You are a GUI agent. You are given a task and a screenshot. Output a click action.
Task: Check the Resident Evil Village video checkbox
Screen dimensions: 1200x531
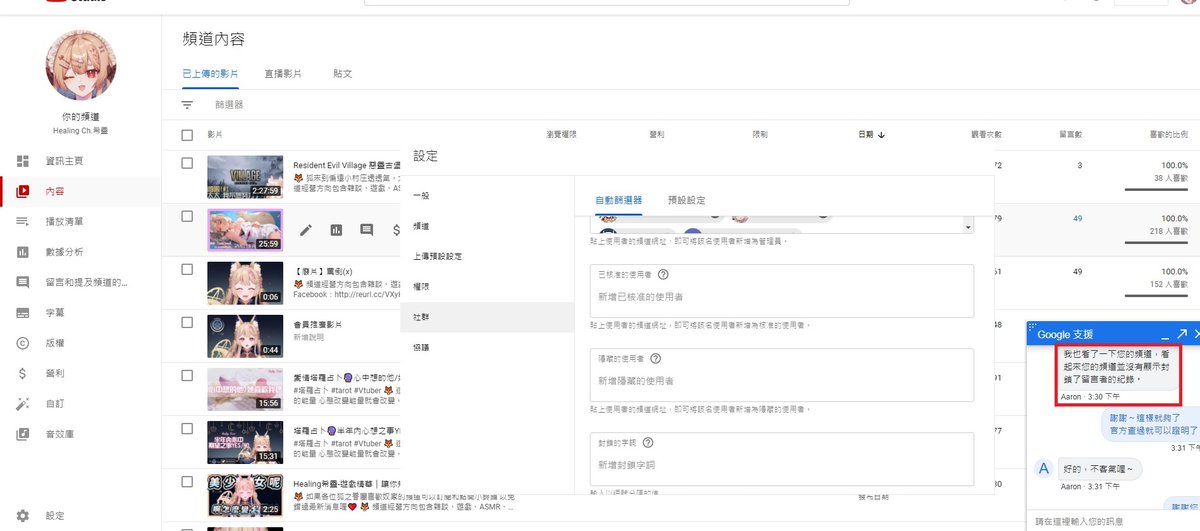click(x=187, y=162)
